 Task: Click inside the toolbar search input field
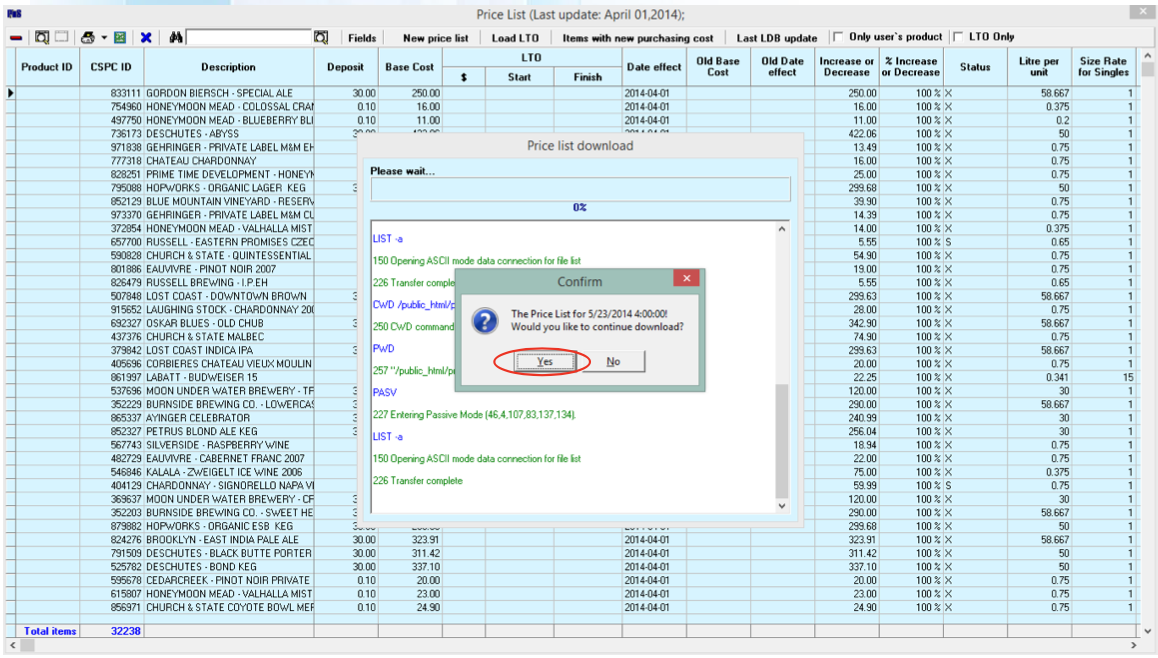[250, 37]
